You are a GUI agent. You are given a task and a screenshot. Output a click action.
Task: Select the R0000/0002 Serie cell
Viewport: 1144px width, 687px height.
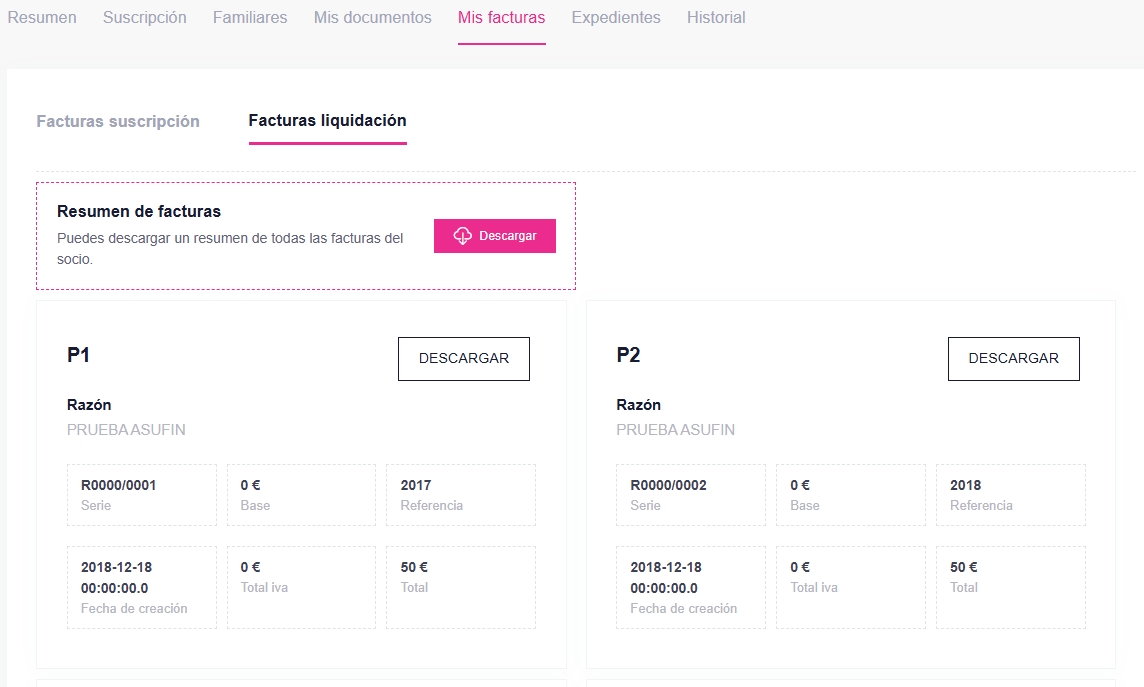[690, 495]
